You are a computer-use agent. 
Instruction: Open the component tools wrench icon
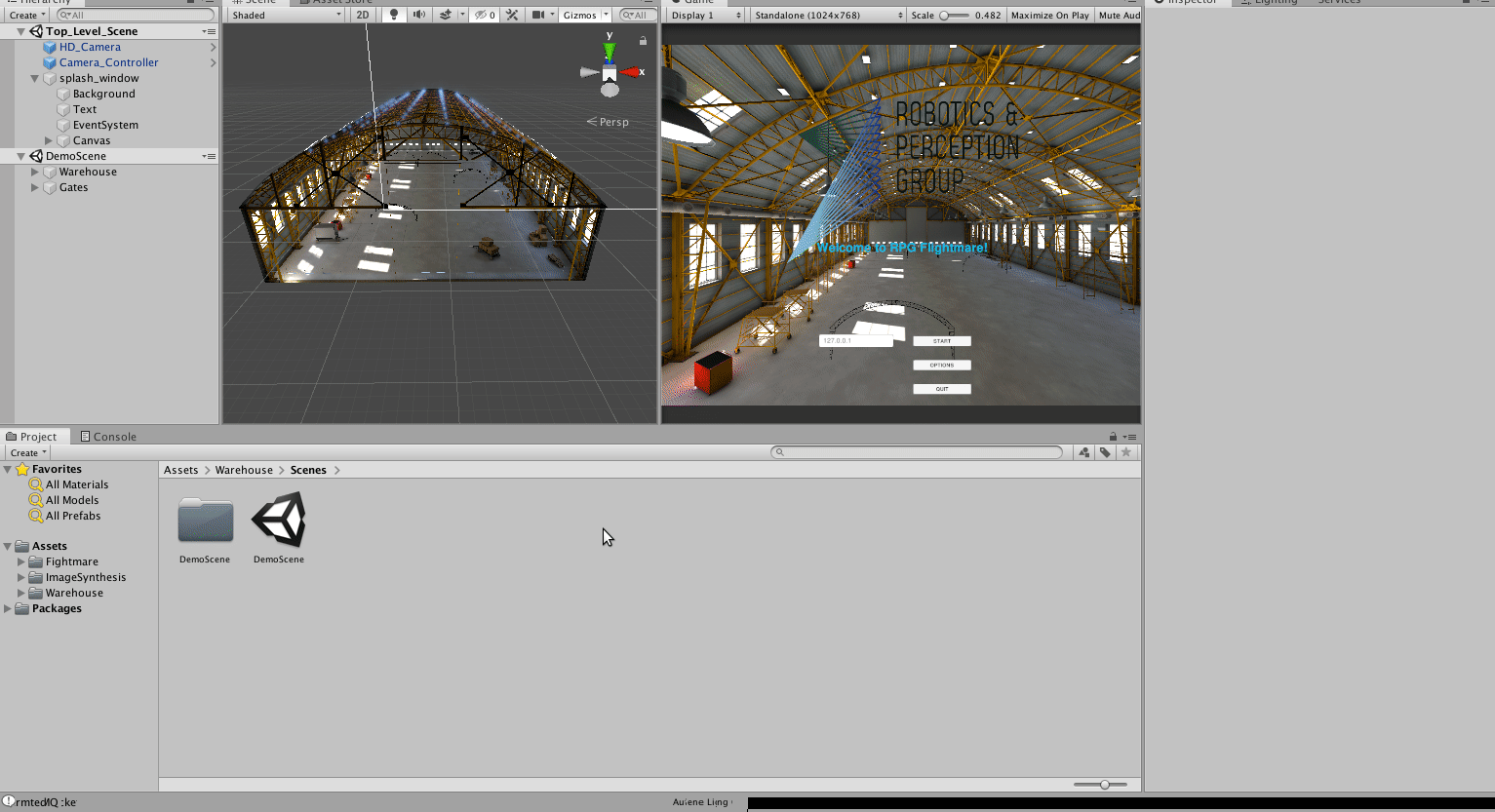[512, 15]
